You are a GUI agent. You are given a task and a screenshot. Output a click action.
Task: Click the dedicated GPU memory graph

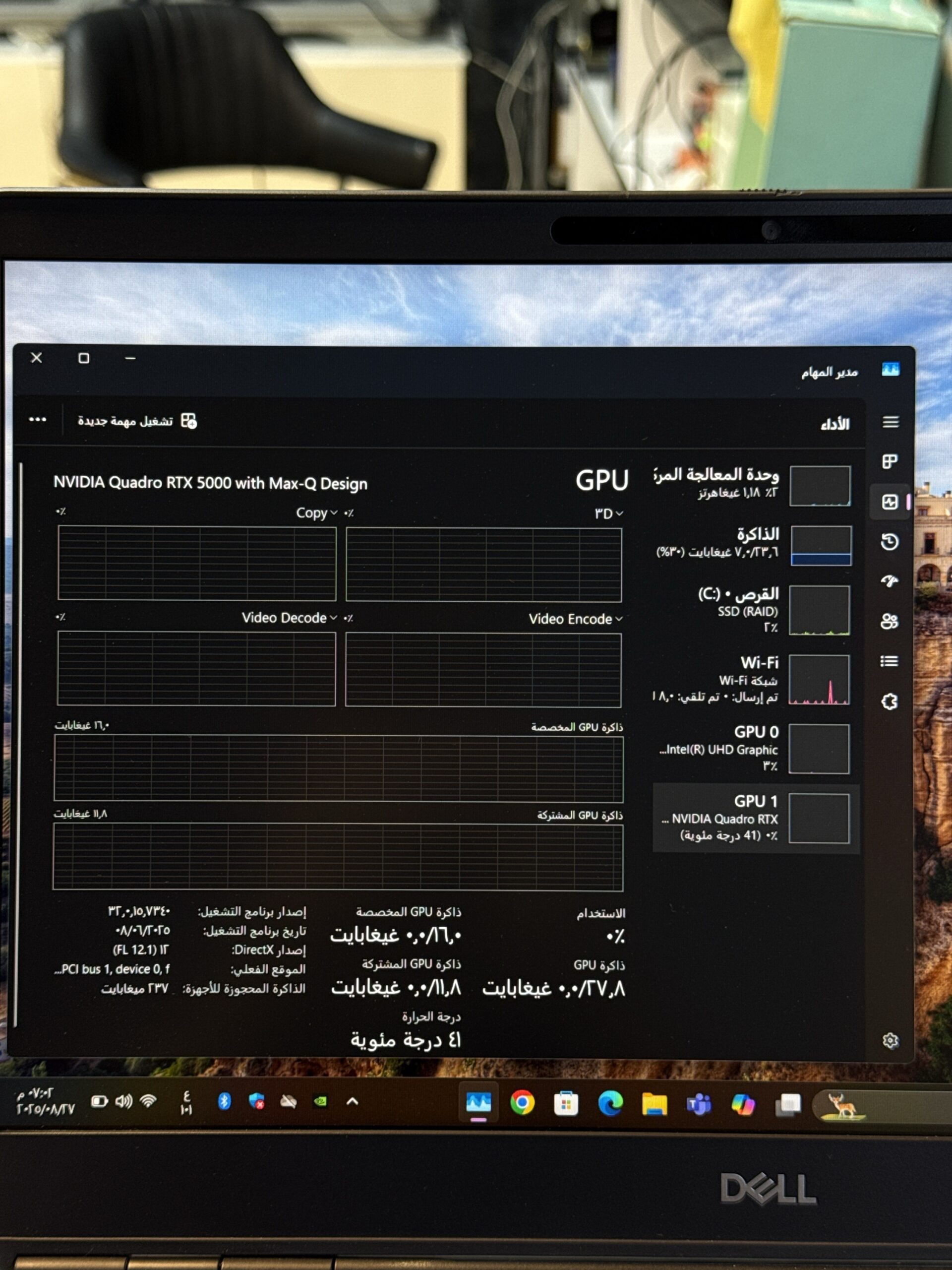point(339,768)
